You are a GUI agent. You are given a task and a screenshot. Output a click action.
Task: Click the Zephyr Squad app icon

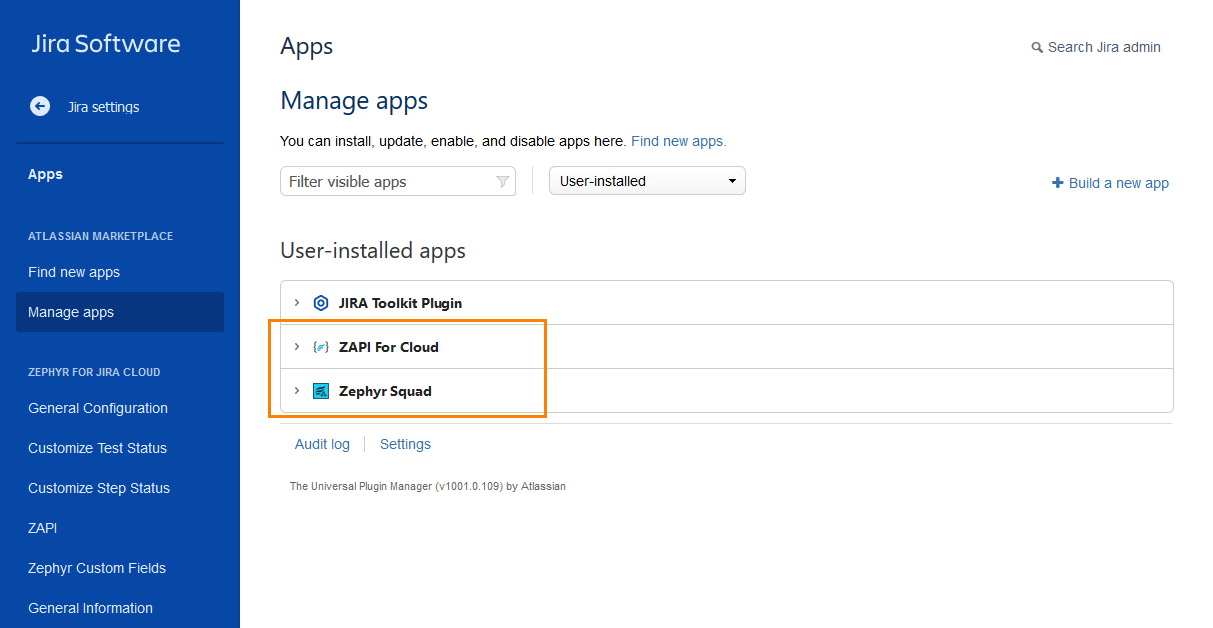[321, 391]
